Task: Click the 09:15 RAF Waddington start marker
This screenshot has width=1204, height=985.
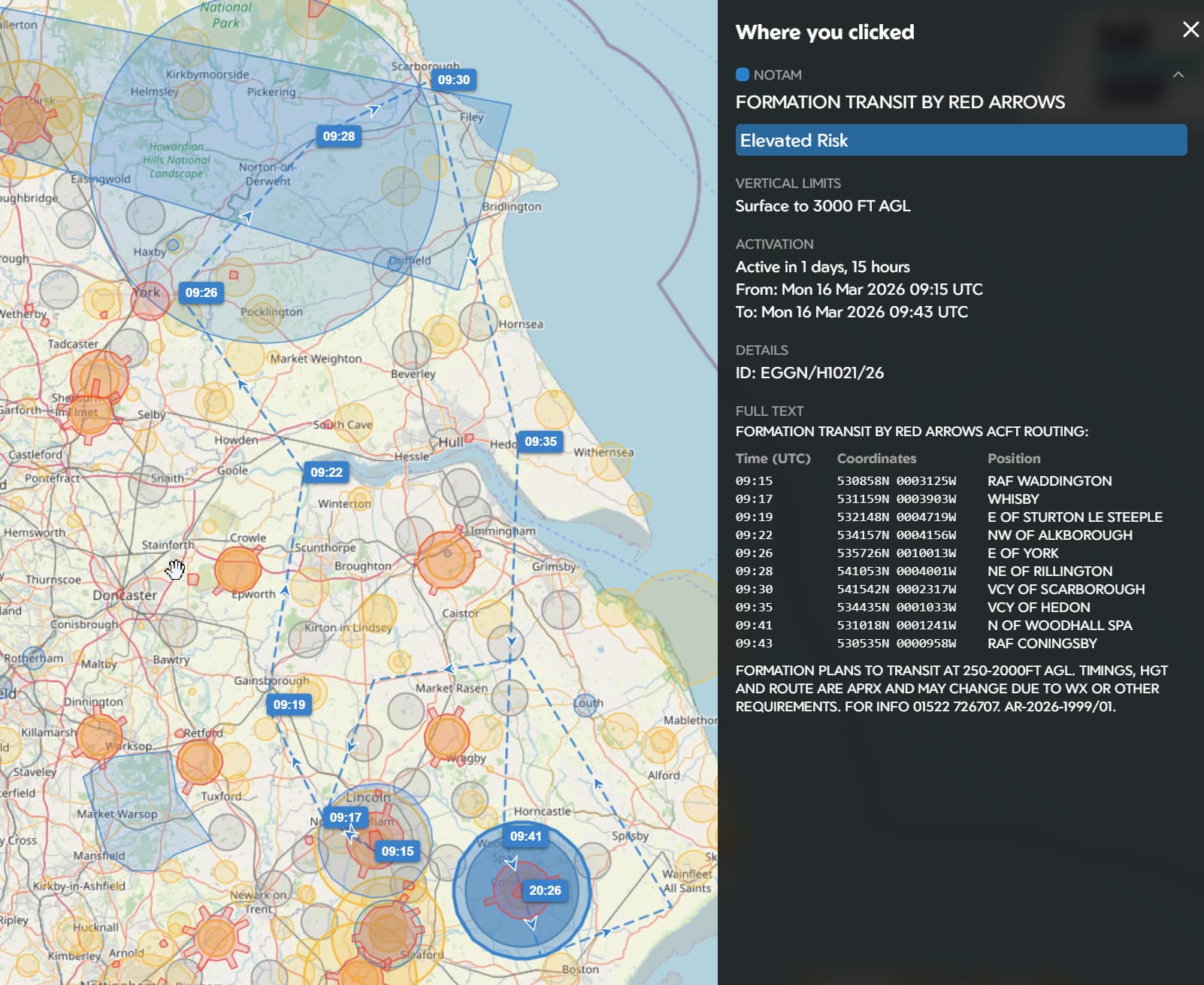Action: [x=397, y=851]
